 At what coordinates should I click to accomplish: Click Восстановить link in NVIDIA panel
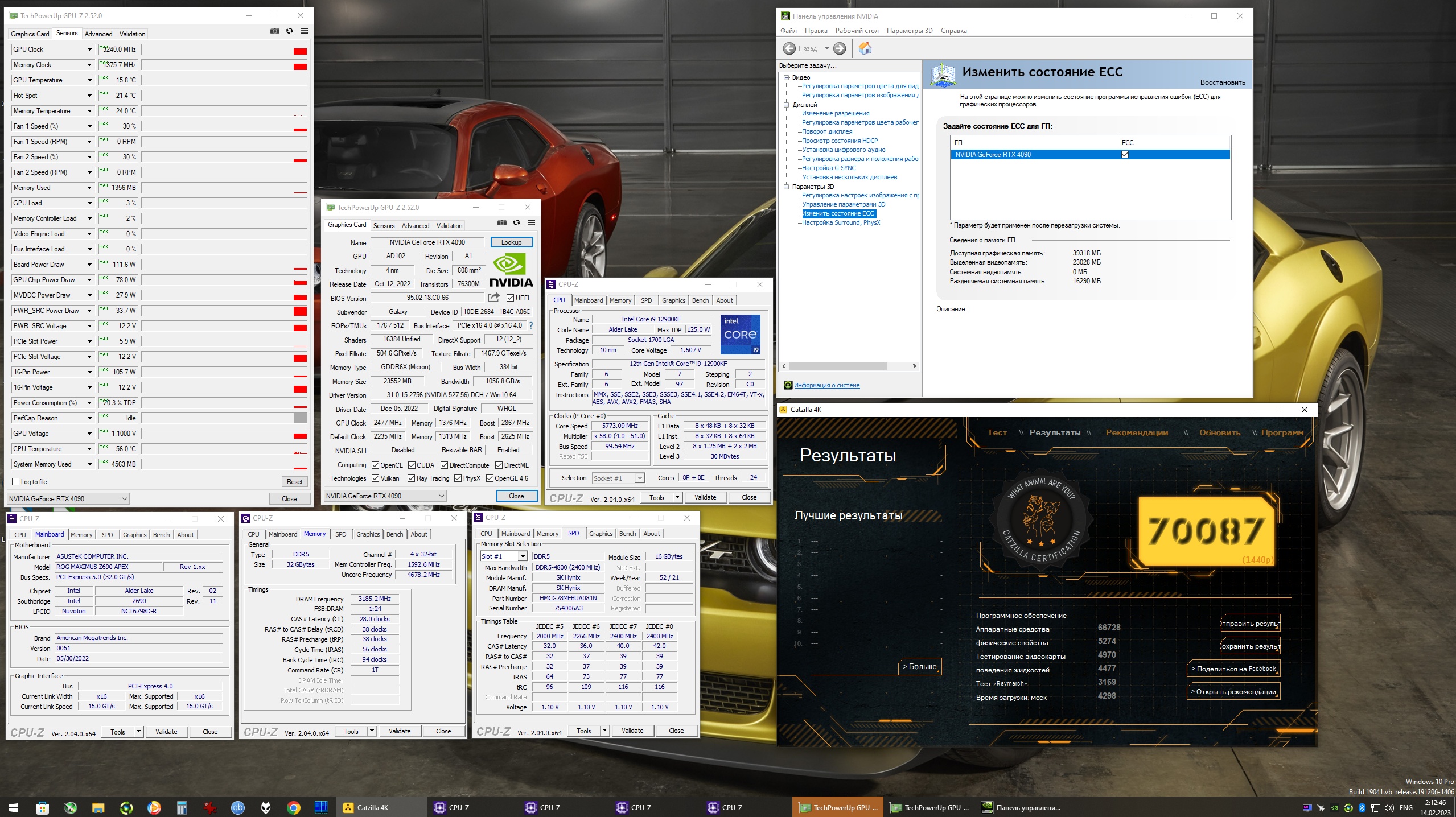[x=1223, y=82]
